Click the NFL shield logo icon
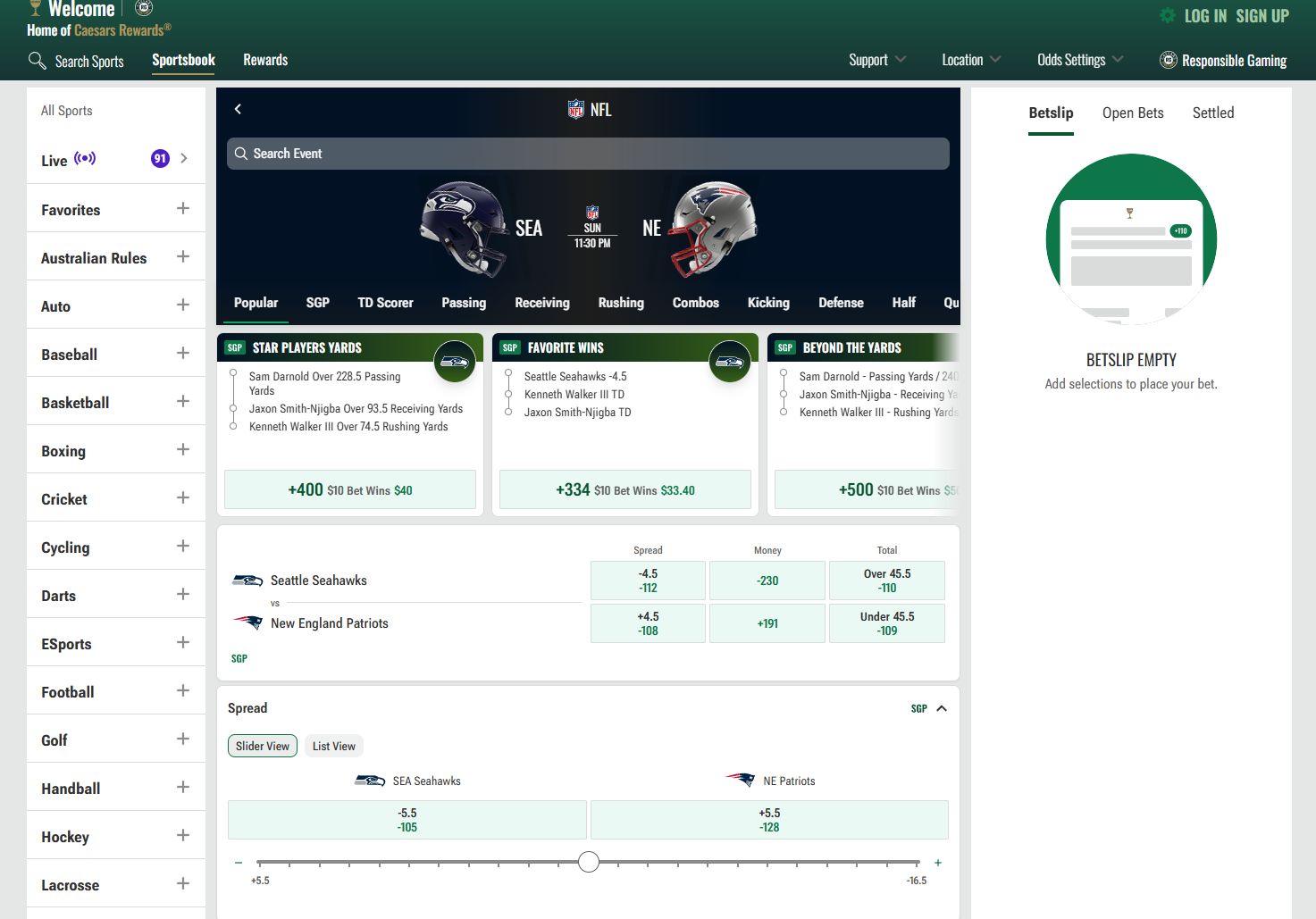This screenshot has height=919, width=1316. coord(576,109)
